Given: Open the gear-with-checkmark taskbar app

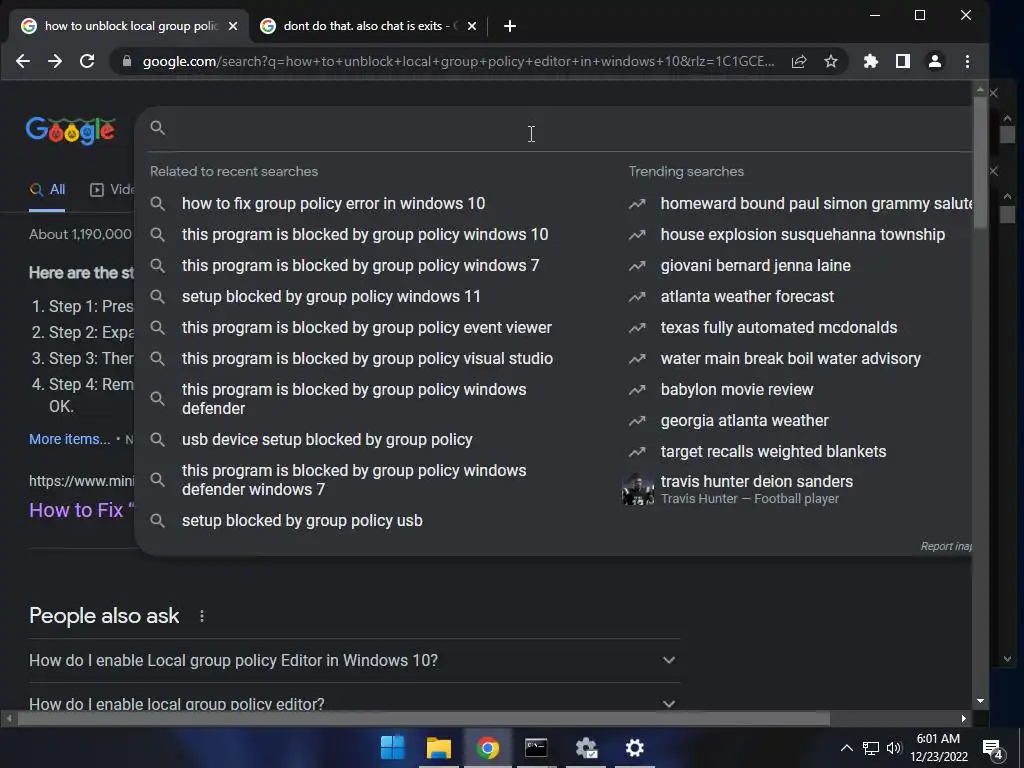Looking at the screenshot, I should click(x=586, y=747).
